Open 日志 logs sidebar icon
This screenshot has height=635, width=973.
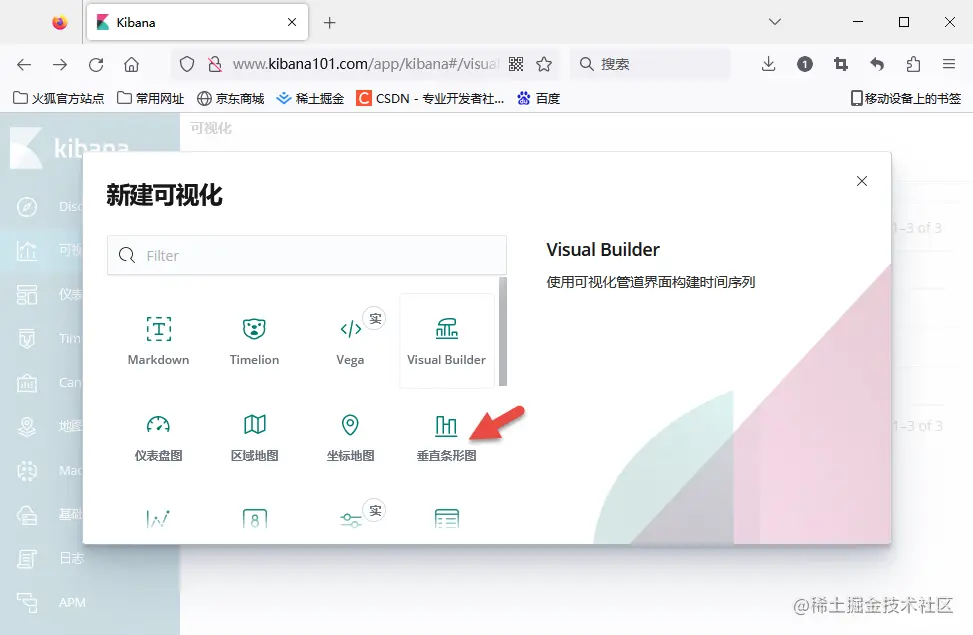27,559
